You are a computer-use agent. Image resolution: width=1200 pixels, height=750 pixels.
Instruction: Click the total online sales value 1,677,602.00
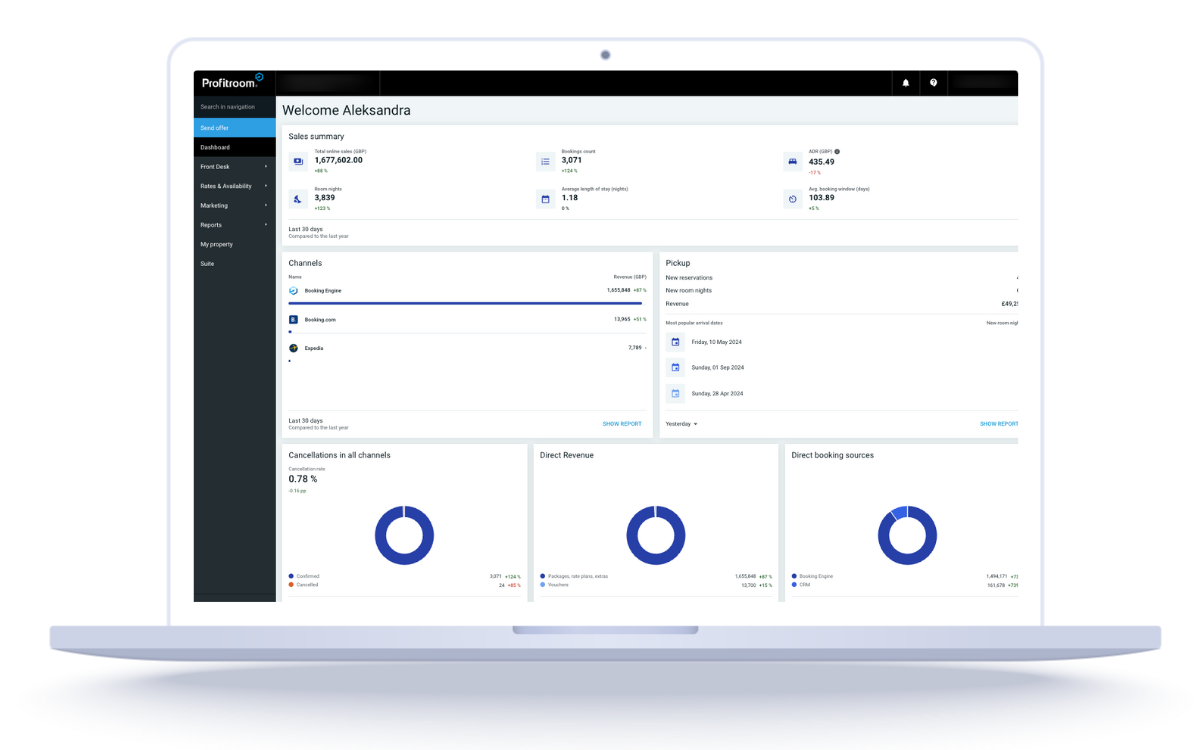pos(339,160)
